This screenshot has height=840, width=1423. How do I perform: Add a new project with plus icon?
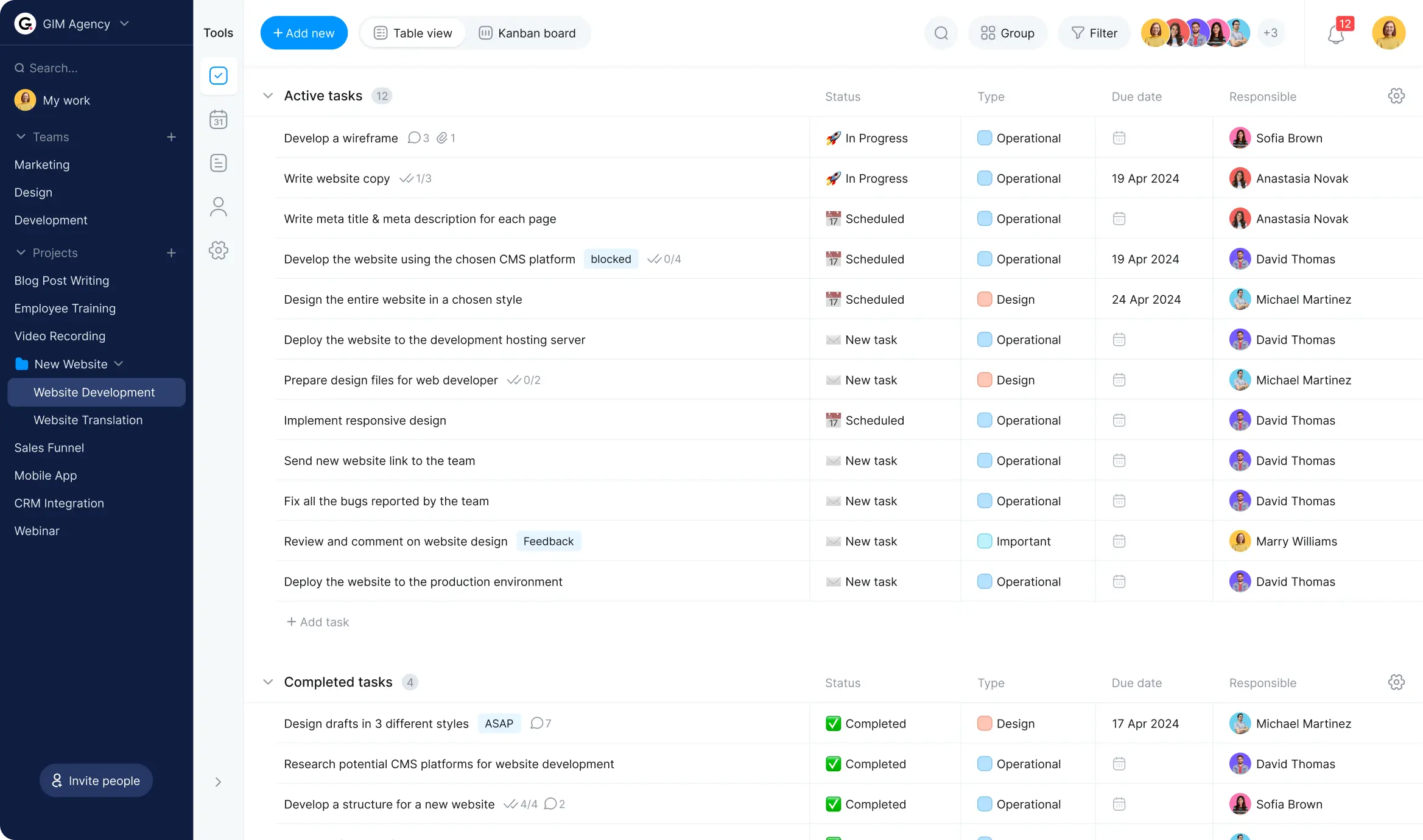click(x=171, y=253)
